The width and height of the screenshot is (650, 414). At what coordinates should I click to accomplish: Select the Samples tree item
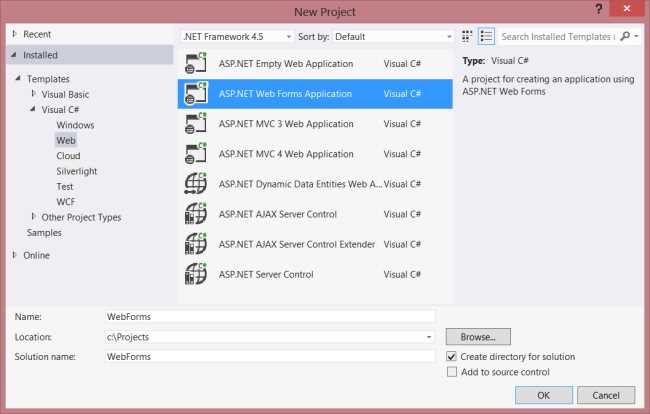[x=44, y=232]
